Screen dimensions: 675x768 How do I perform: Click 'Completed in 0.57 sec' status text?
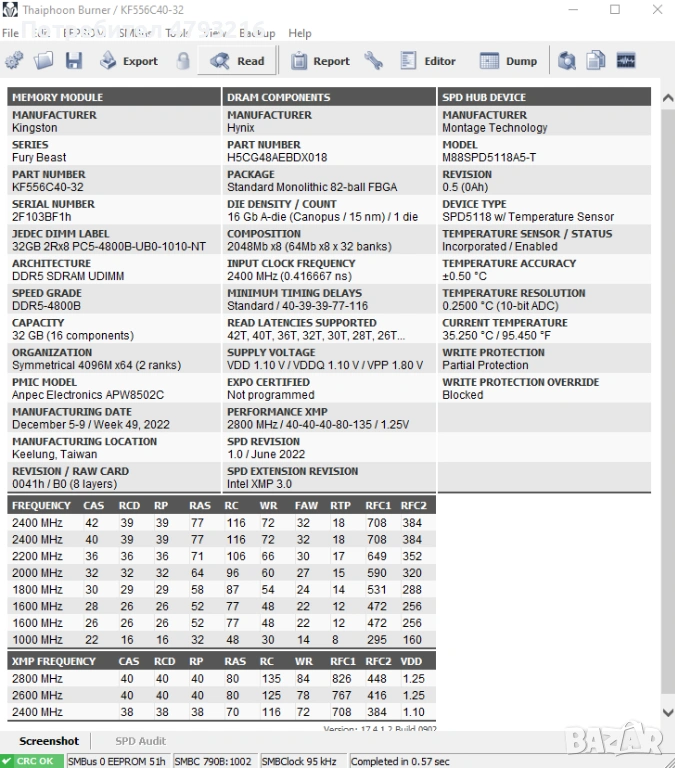click(400, 762)
